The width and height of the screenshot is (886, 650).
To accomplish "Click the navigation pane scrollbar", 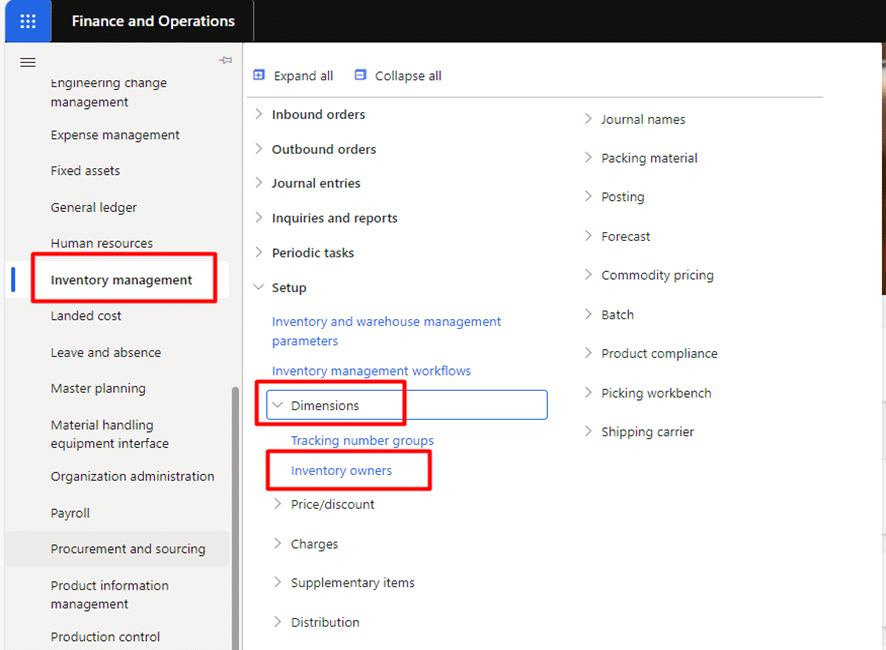I will point(235,518).
